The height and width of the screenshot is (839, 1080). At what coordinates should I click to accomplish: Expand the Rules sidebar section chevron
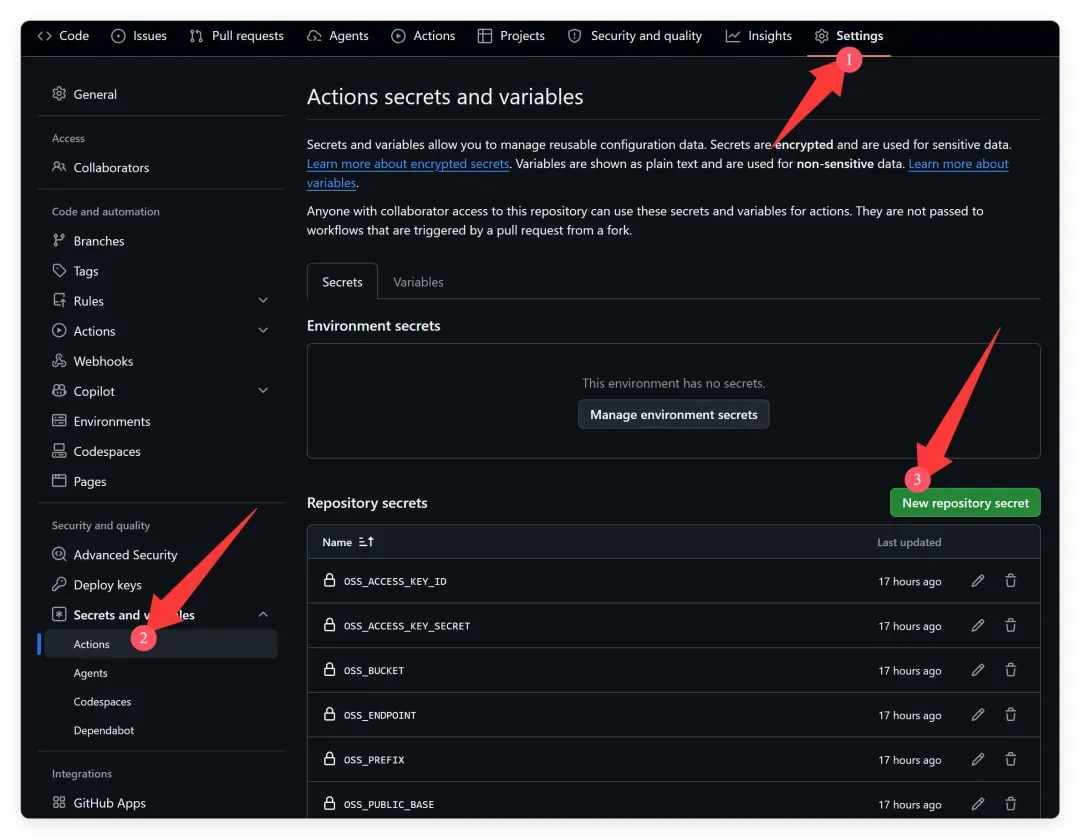(263, 300)
